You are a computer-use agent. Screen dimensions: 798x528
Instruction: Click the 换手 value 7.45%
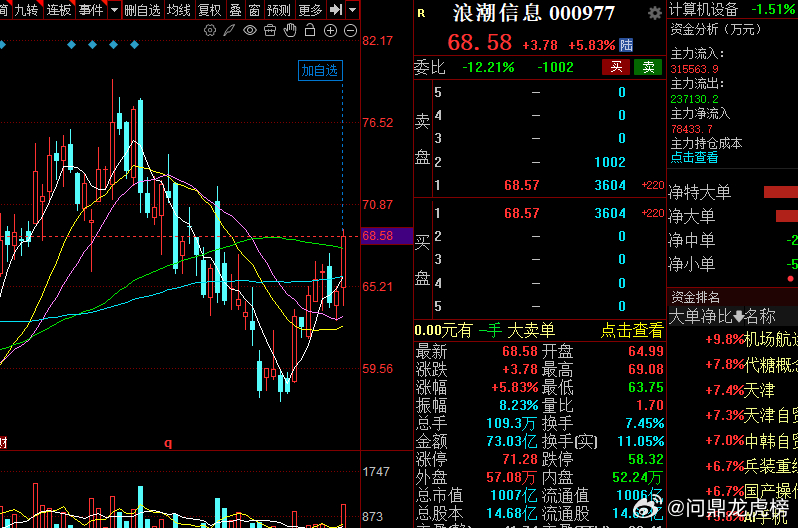click(645, 424)
